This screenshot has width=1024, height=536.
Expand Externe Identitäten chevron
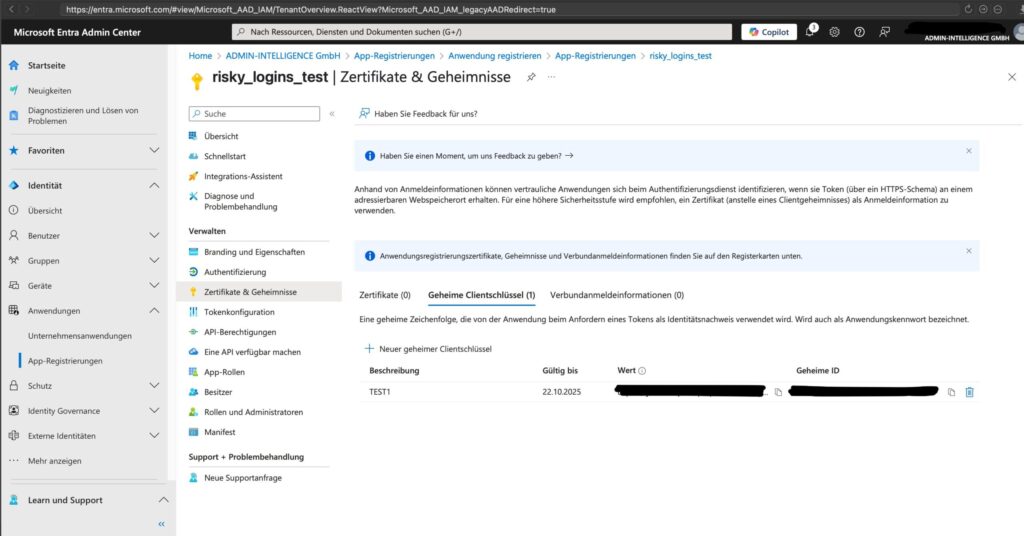click(154, 435)
